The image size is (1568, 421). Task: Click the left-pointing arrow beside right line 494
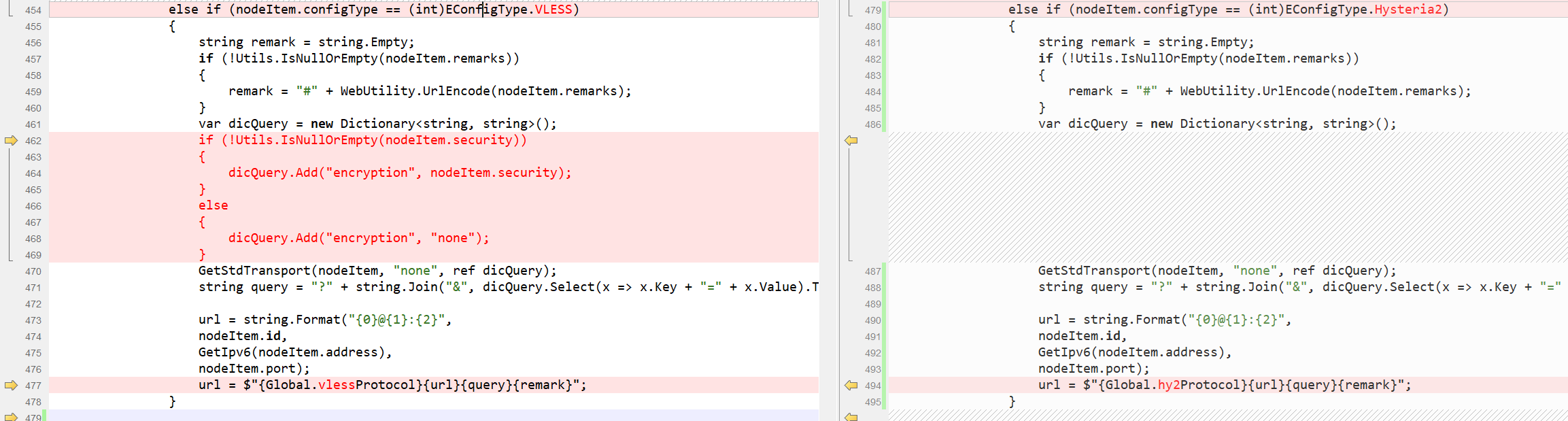click(851, 386)
